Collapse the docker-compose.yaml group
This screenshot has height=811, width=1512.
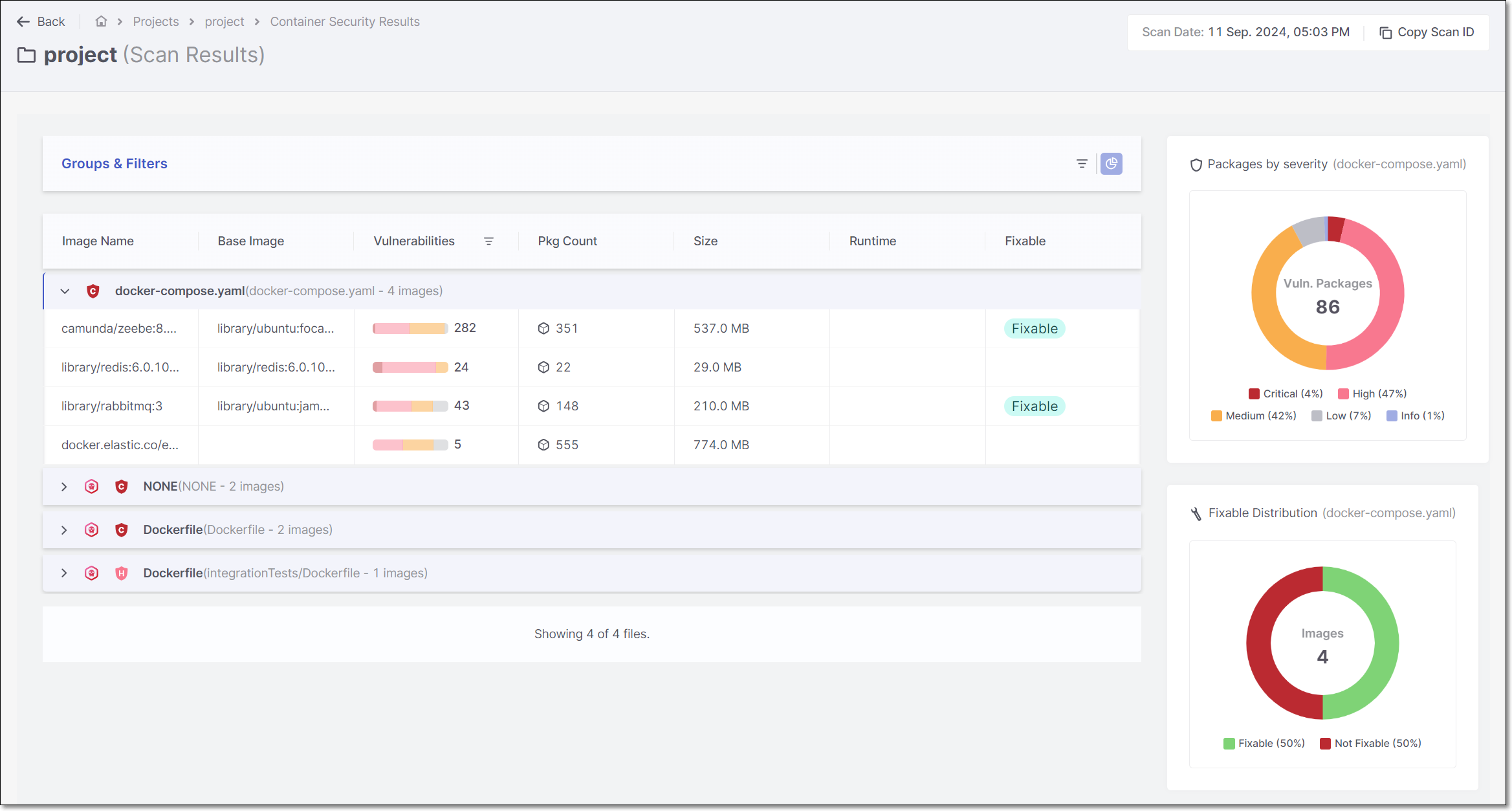[65, 291]
